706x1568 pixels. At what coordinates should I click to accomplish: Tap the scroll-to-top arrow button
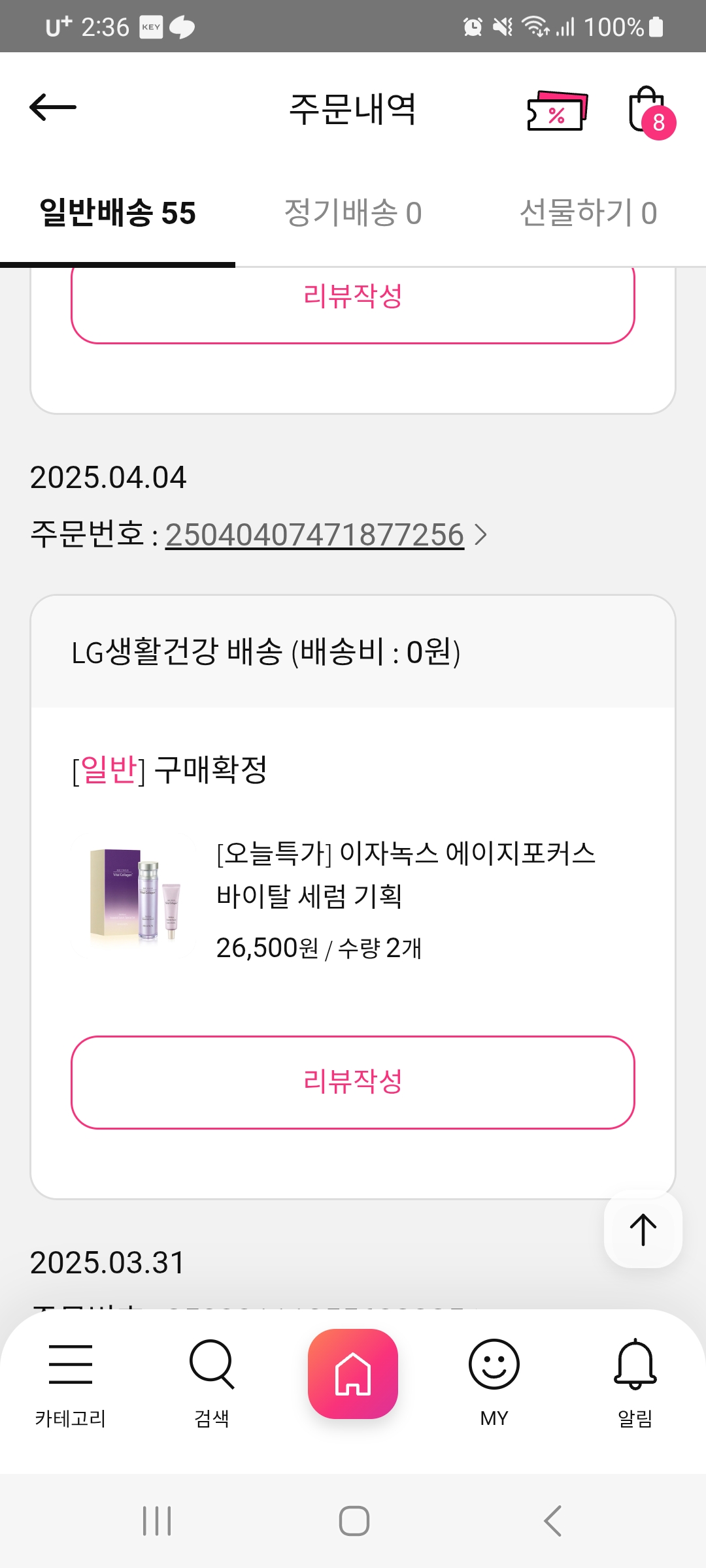coord(643,1230)
